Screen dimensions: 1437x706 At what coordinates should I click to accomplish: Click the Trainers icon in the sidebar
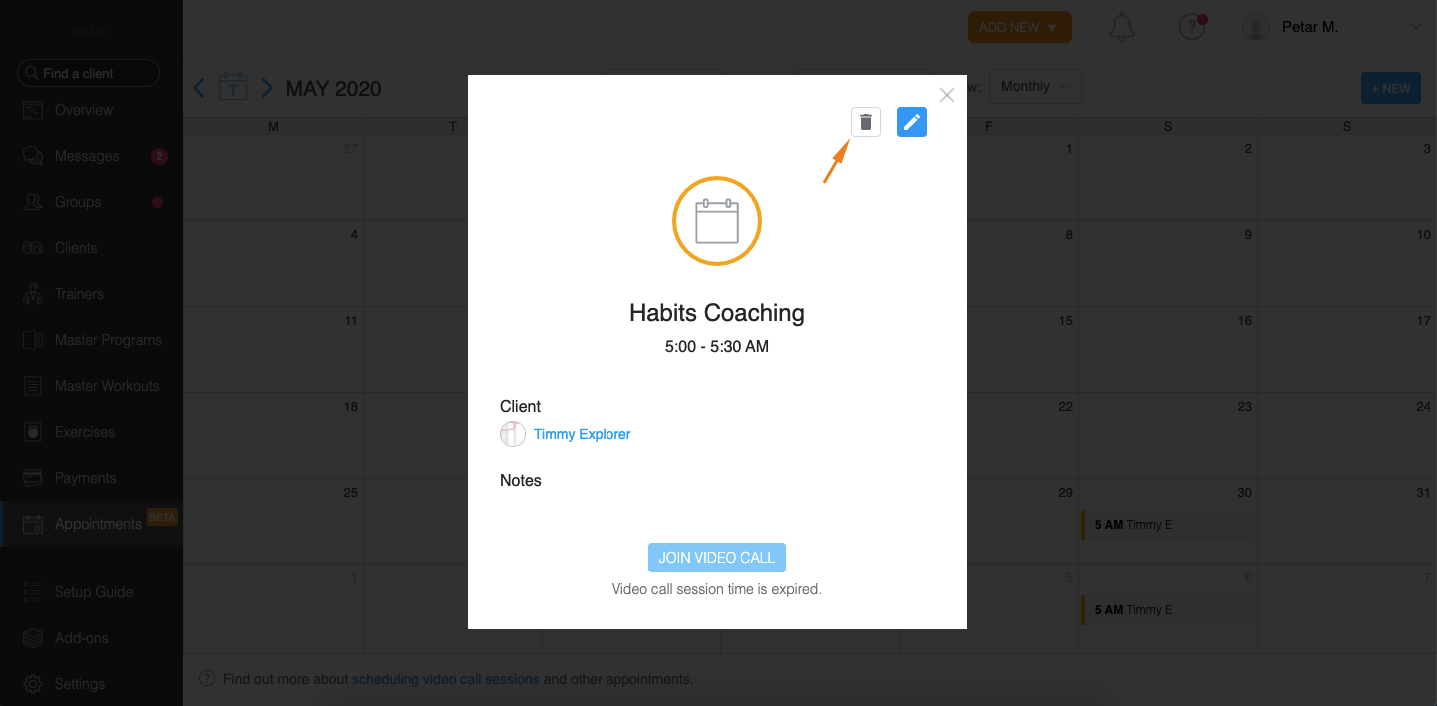click(33, 294)
